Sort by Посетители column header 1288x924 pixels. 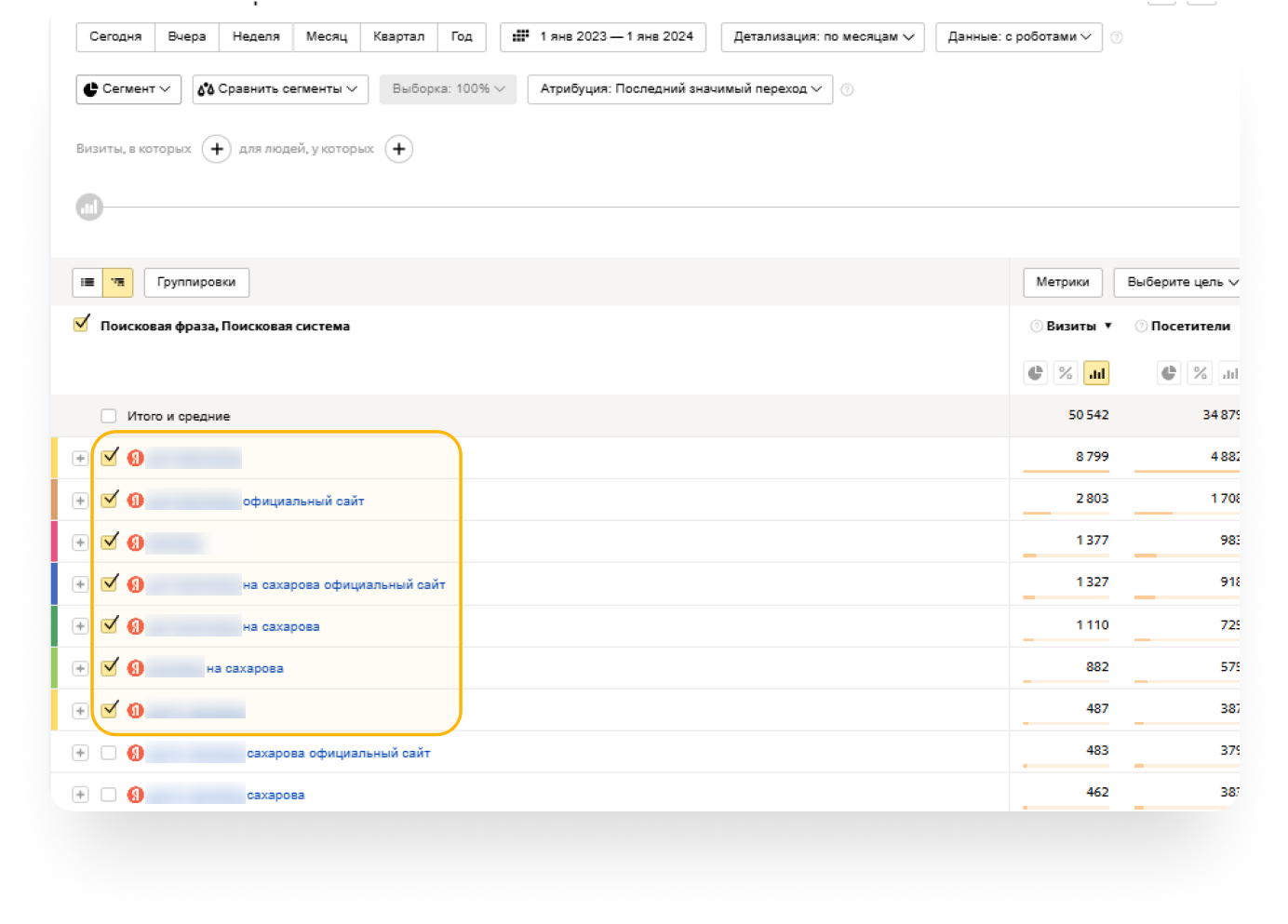coord(1190,327)
